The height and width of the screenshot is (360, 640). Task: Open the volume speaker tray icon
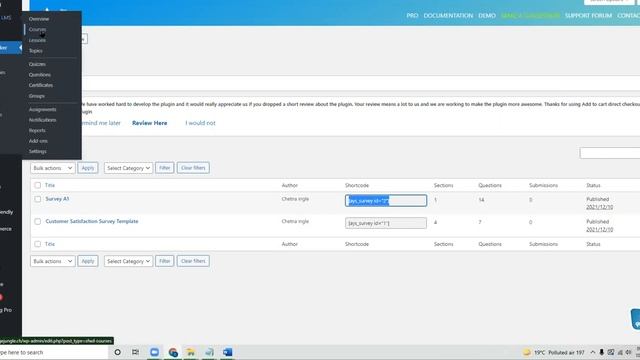629,352
